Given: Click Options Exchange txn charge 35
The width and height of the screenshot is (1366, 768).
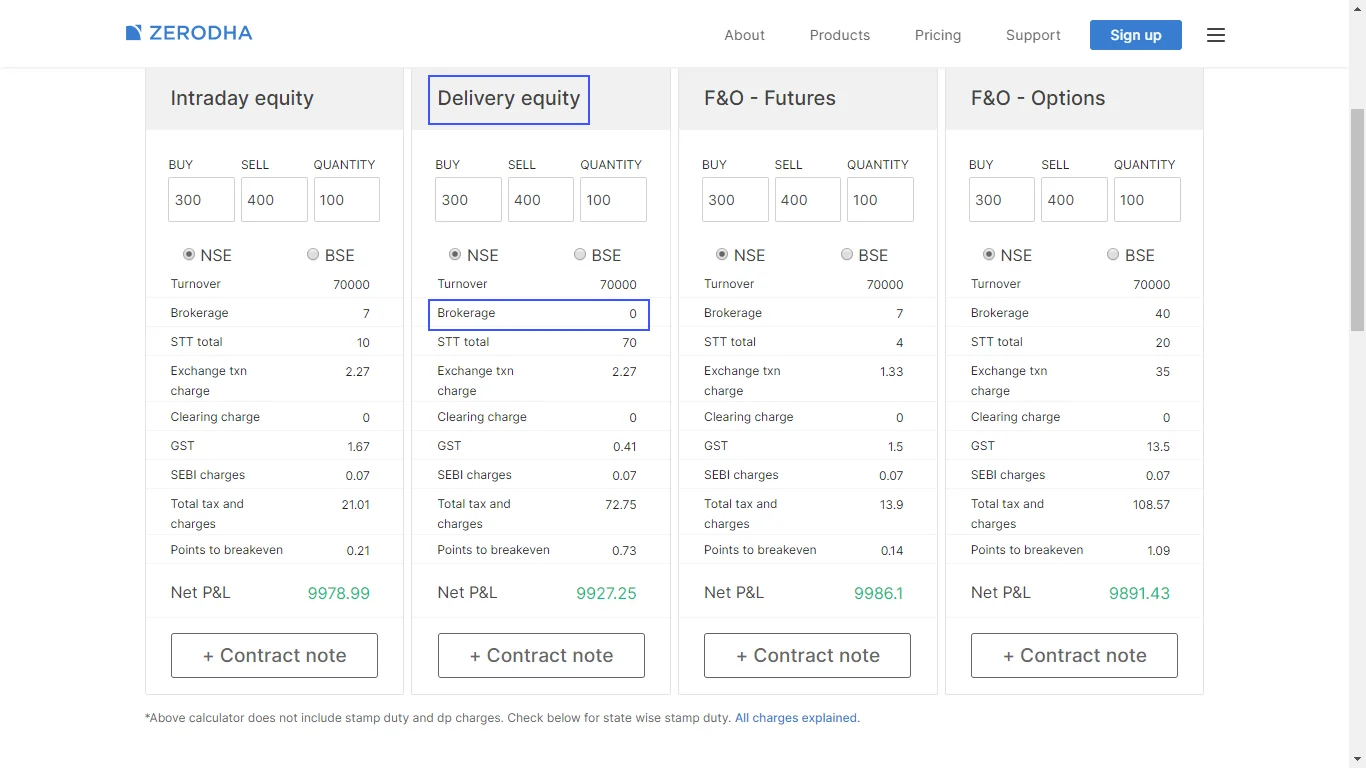Looking at the screenshot, I should 1163,372.
